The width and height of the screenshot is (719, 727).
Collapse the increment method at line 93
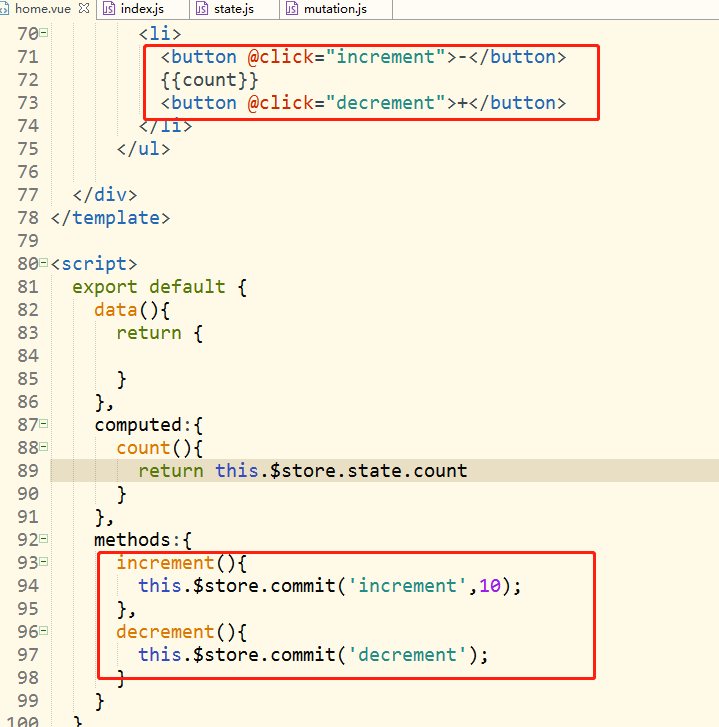(x=44, y=562)
